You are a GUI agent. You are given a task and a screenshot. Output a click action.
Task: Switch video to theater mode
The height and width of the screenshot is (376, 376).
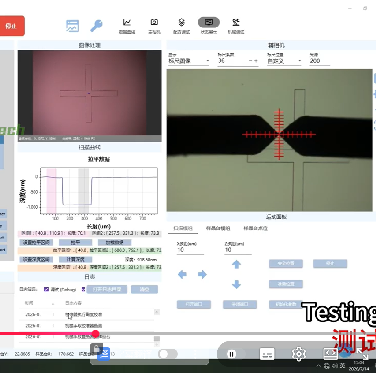(x=330, y=354)
